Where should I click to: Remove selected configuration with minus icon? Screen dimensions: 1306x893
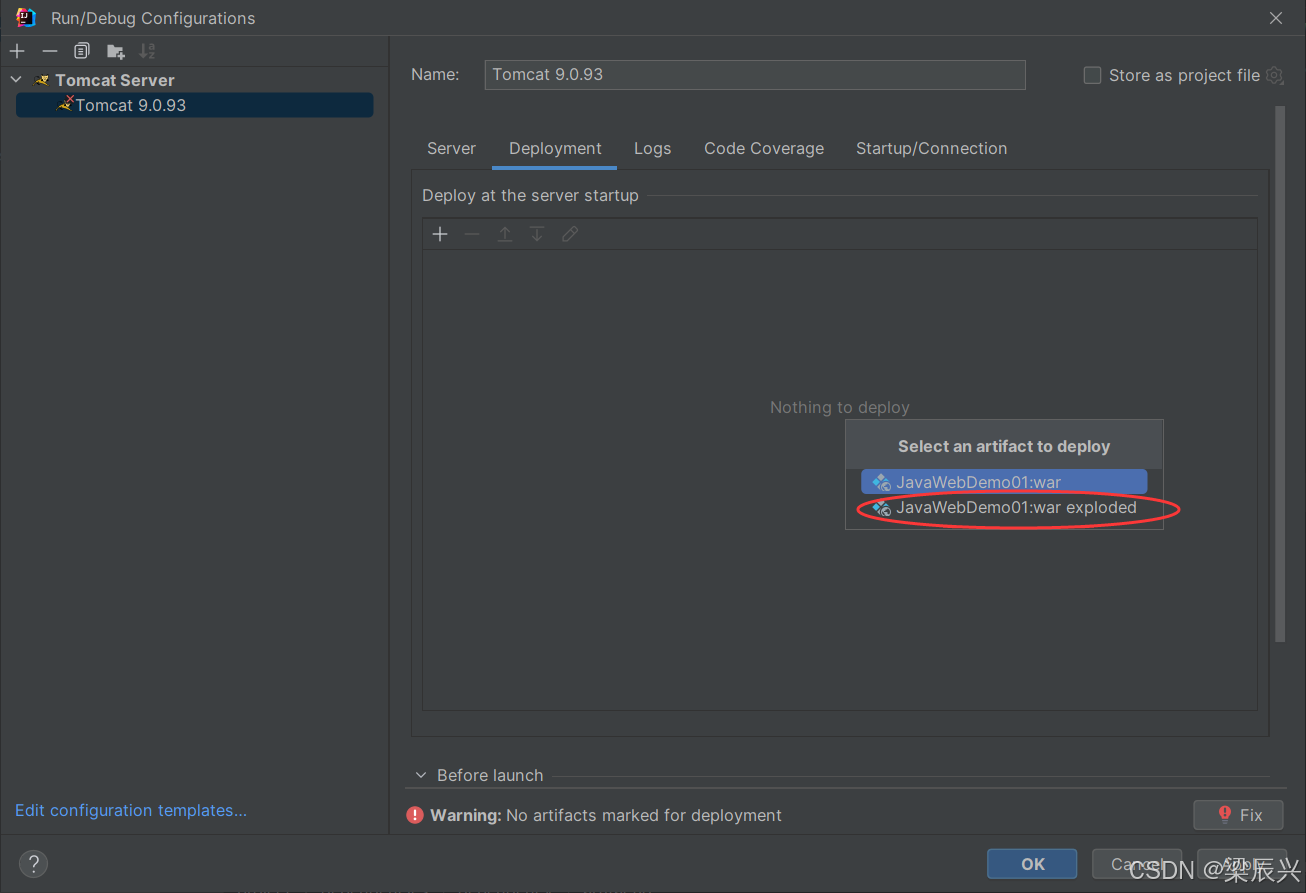(50, 51)
